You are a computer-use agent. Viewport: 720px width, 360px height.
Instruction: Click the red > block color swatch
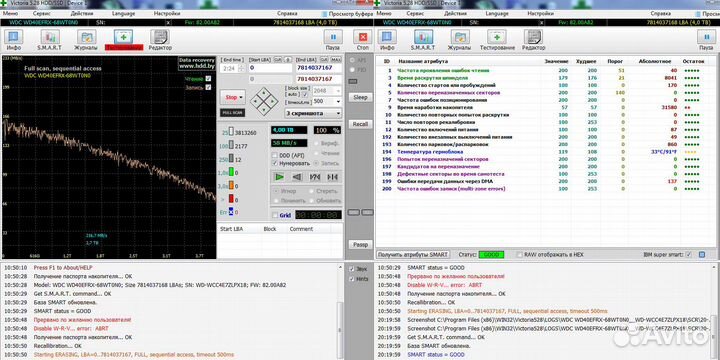(x=231, y=199)
